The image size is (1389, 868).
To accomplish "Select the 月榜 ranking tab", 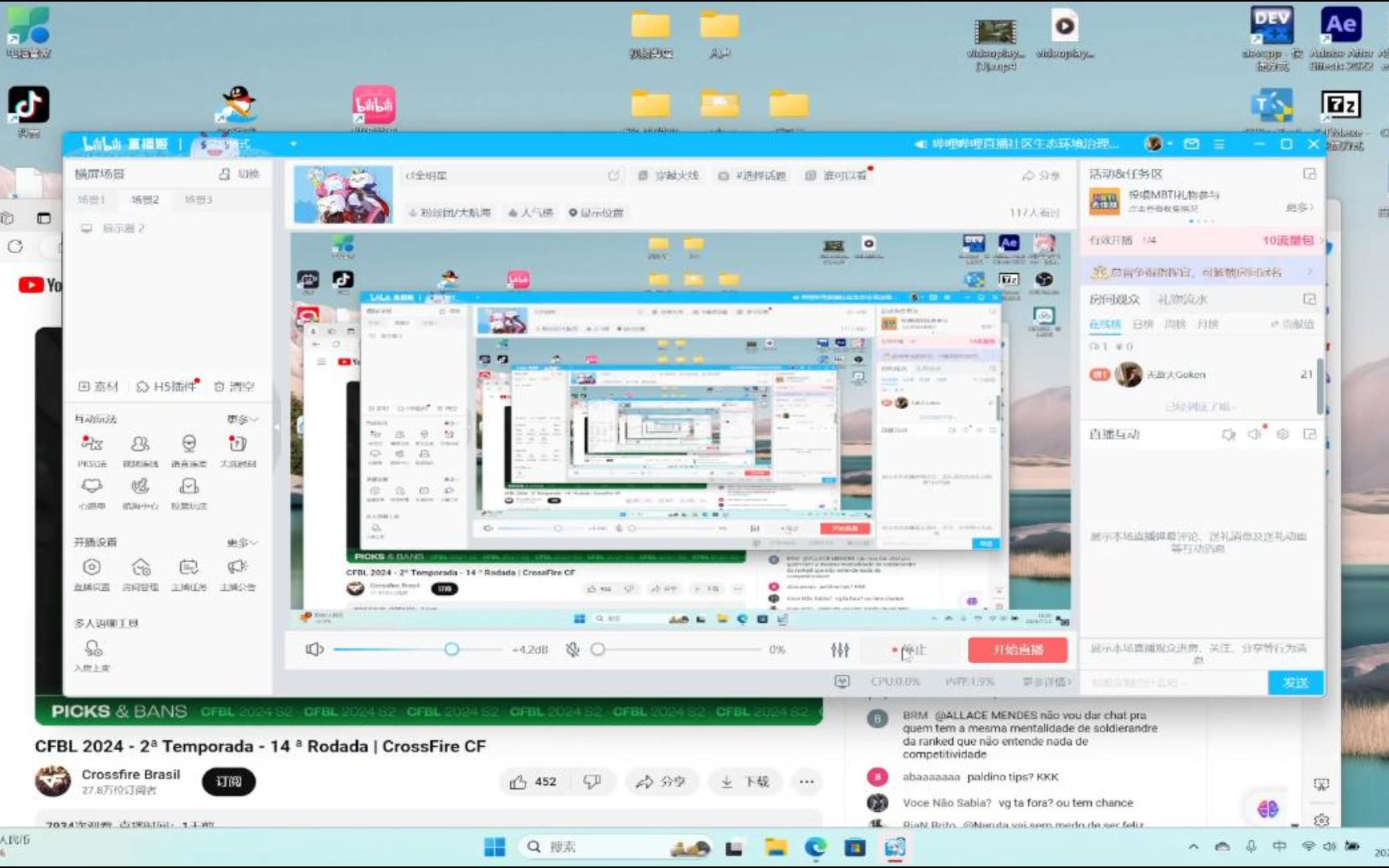I will pyautogui.click(x=1207, y=324).
